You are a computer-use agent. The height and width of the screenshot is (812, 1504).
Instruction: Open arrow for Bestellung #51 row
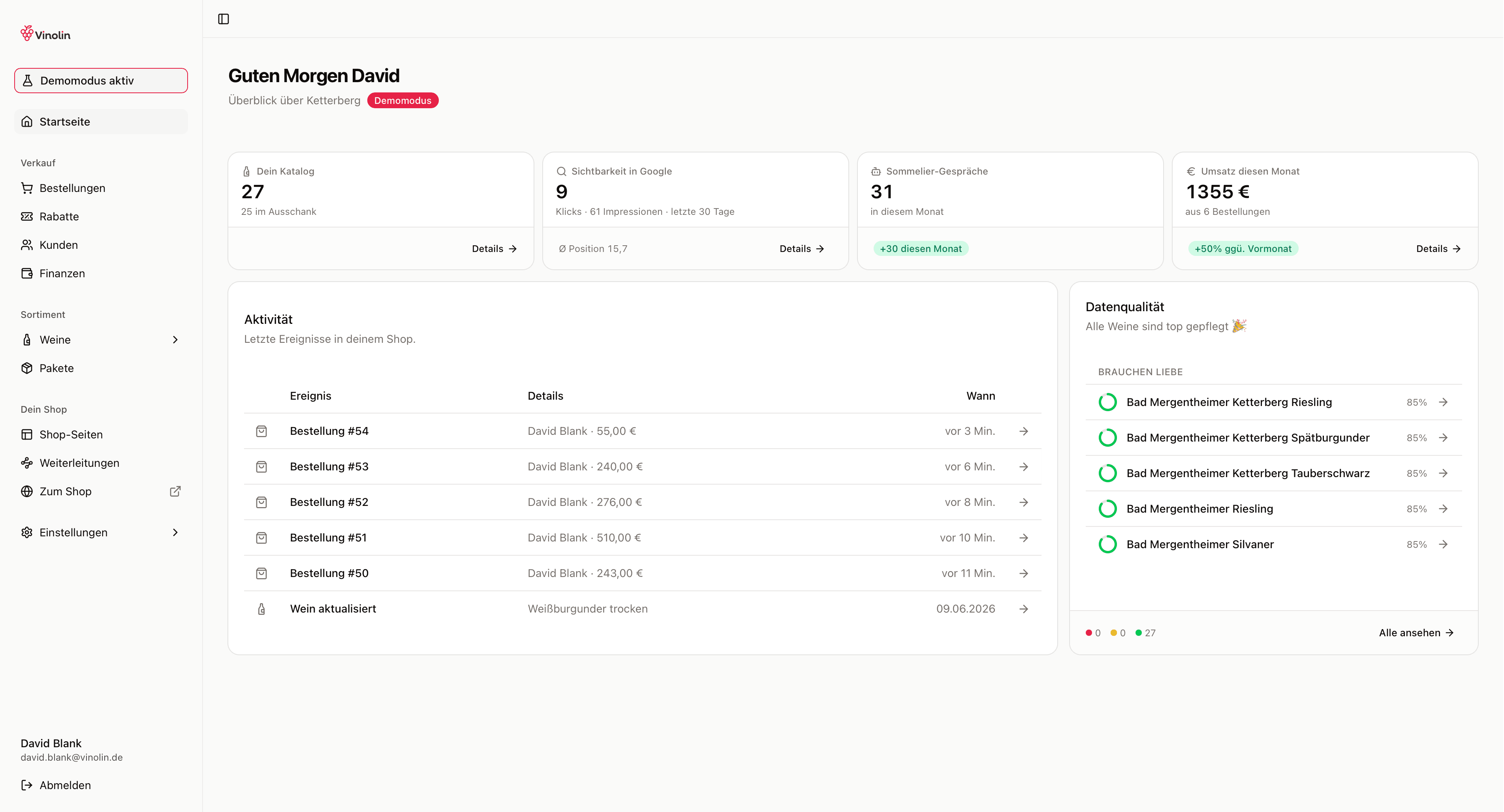[x=1023, y=538]
